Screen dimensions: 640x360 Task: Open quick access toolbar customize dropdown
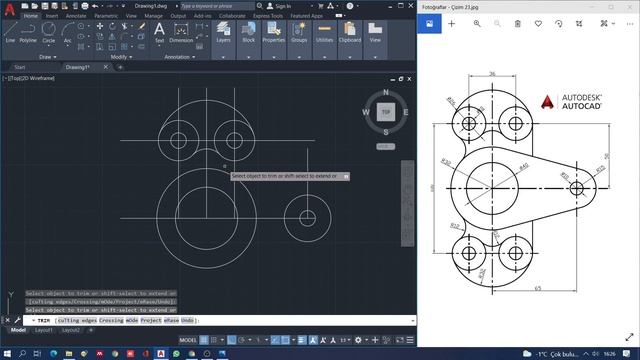click(123, 6)
